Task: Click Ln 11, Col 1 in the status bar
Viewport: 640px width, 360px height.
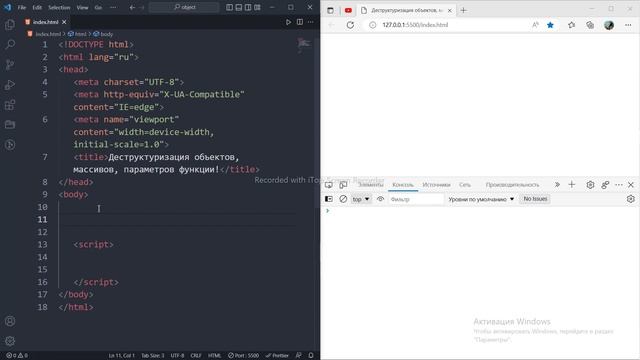Action: (x=122, y=356)
